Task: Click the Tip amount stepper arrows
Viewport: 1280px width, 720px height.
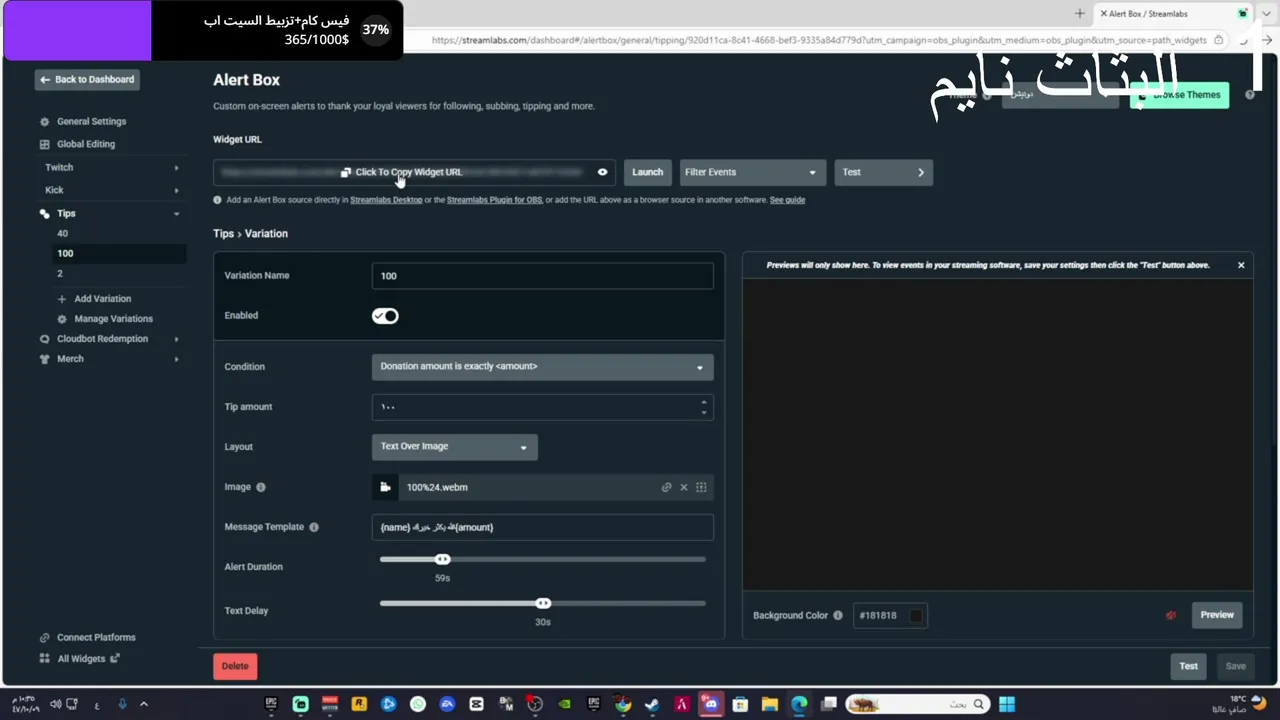Action: pyautogui.click(x=704, y=407)
